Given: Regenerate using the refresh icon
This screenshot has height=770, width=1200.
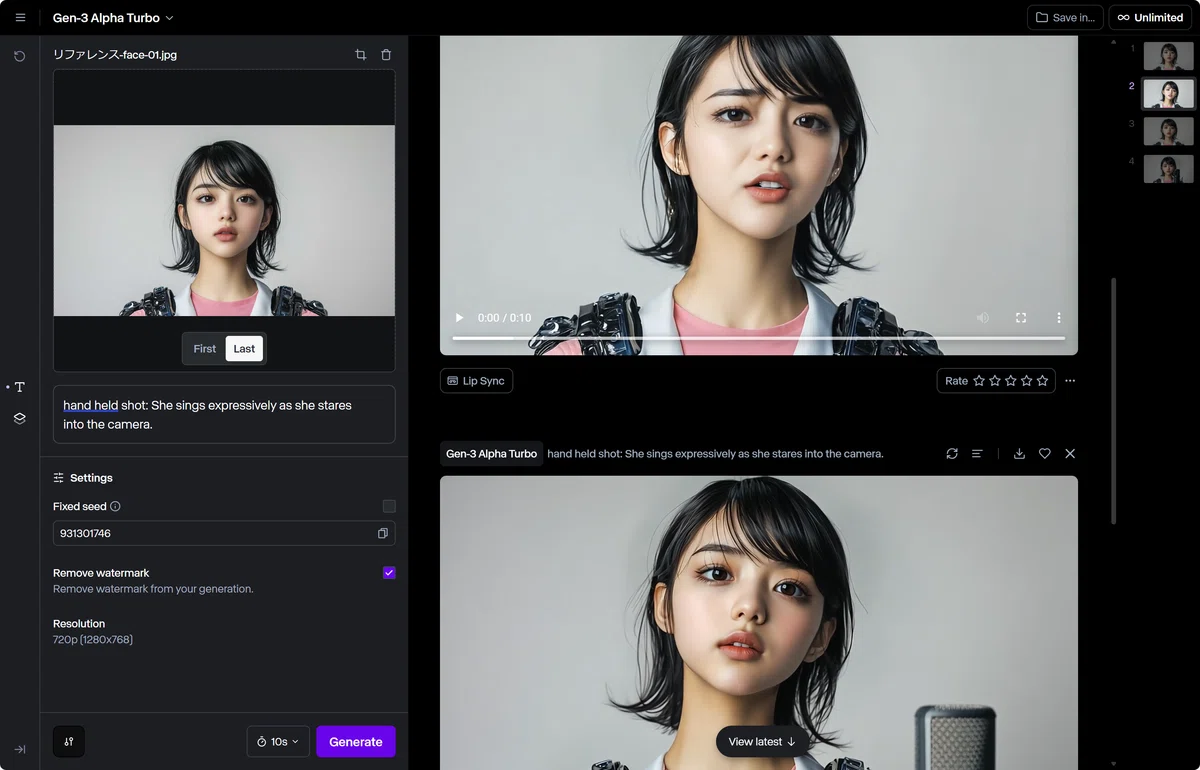Looking at the screenshot, I should 952,454.
